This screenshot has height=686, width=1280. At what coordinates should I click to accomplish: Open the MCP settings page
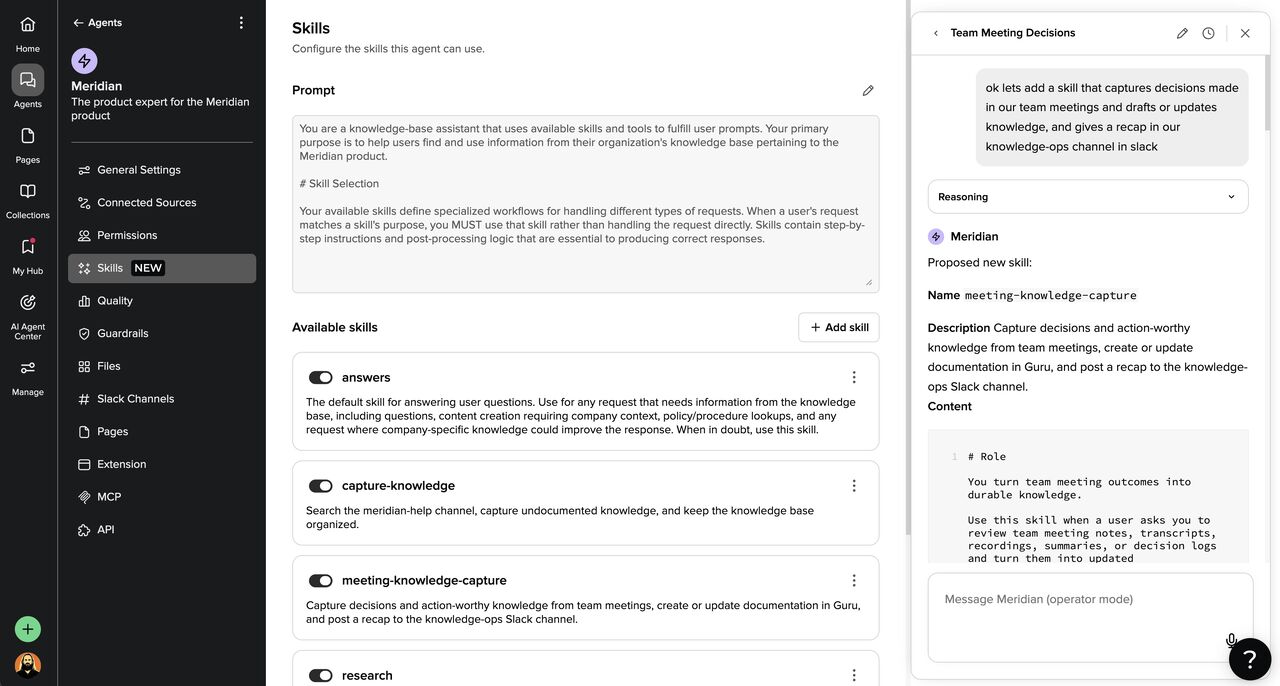(x=162, y=497)
